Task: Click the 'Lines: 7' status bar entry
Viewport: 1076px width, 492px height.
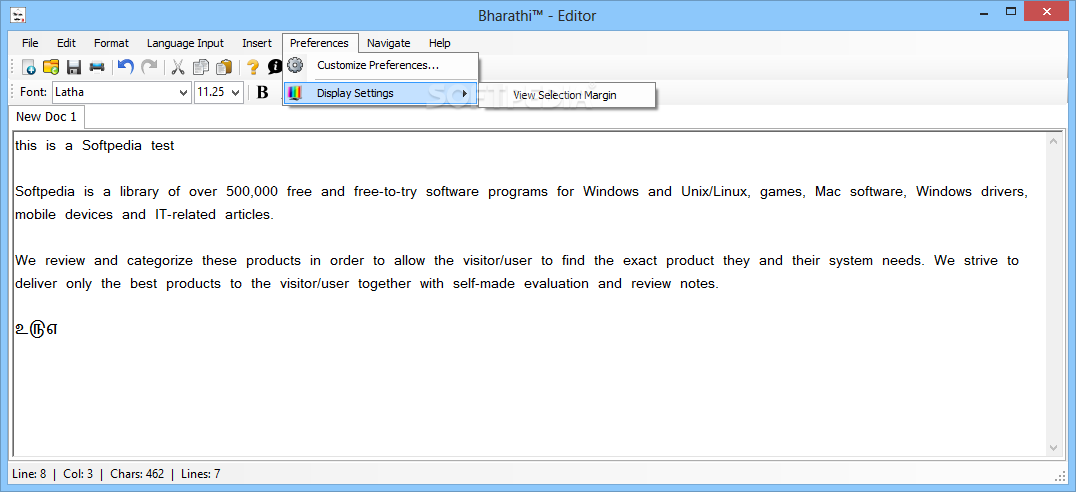Action: pos(200,473)
